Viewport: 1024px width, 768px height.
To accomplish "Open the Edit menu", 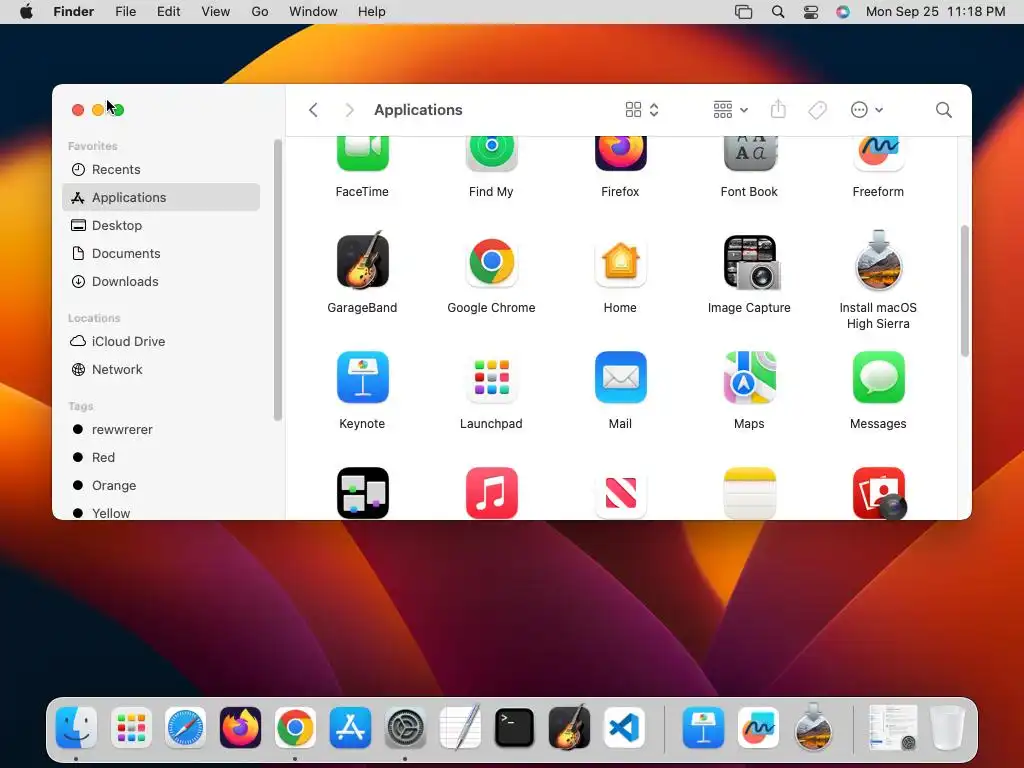I will 168,12.
